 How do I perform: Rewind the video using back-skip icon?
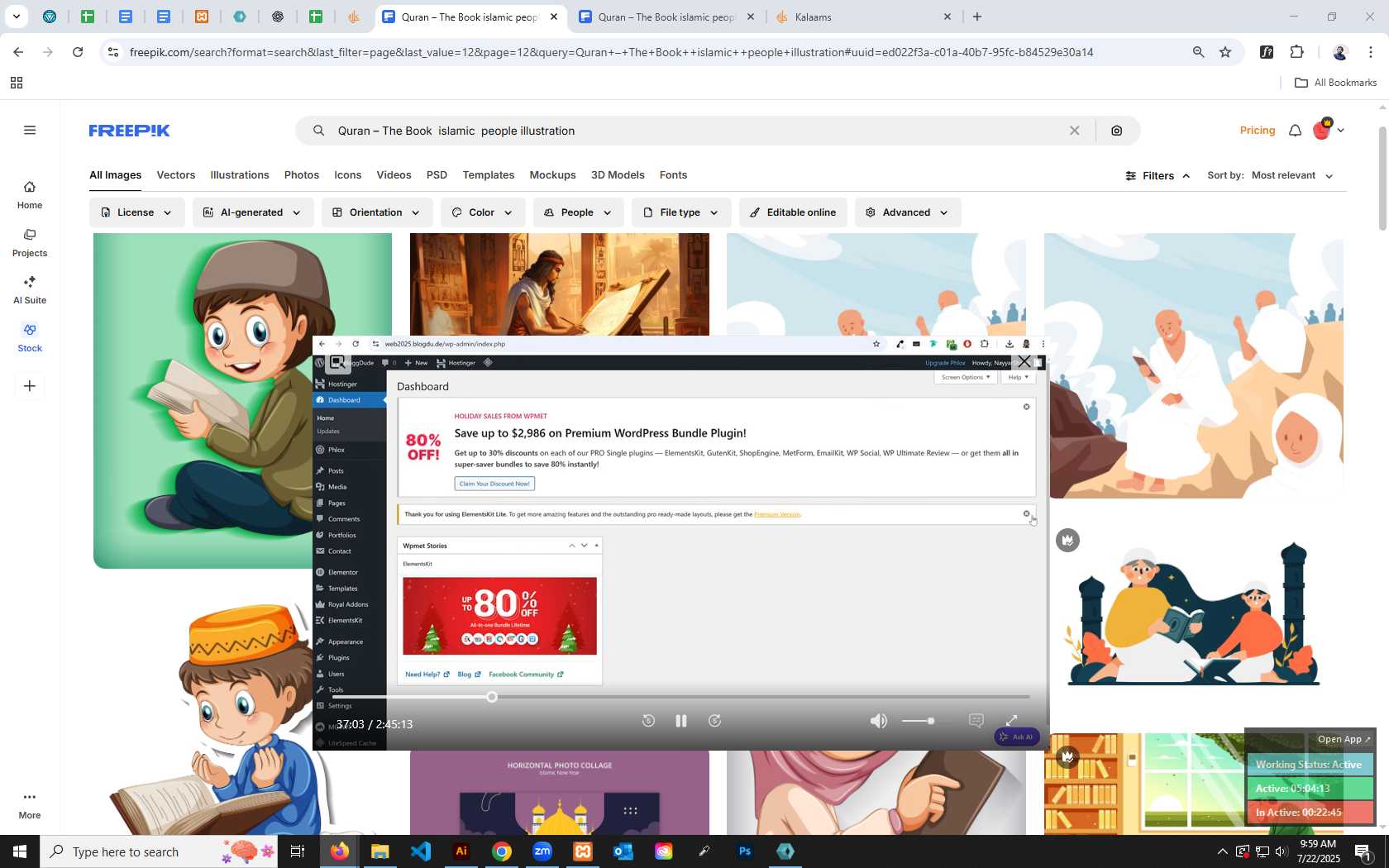click(648, 721)
